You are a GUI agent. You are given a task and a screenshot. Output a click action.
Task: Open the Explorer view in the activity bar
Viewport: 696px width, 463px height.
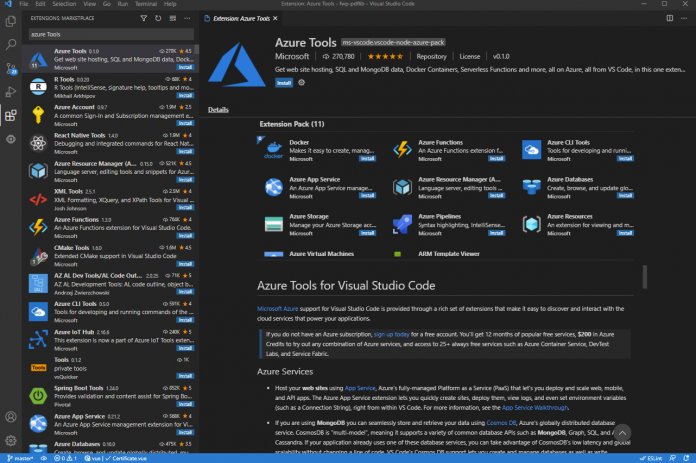pyautogui.click(x=11, y=21)
